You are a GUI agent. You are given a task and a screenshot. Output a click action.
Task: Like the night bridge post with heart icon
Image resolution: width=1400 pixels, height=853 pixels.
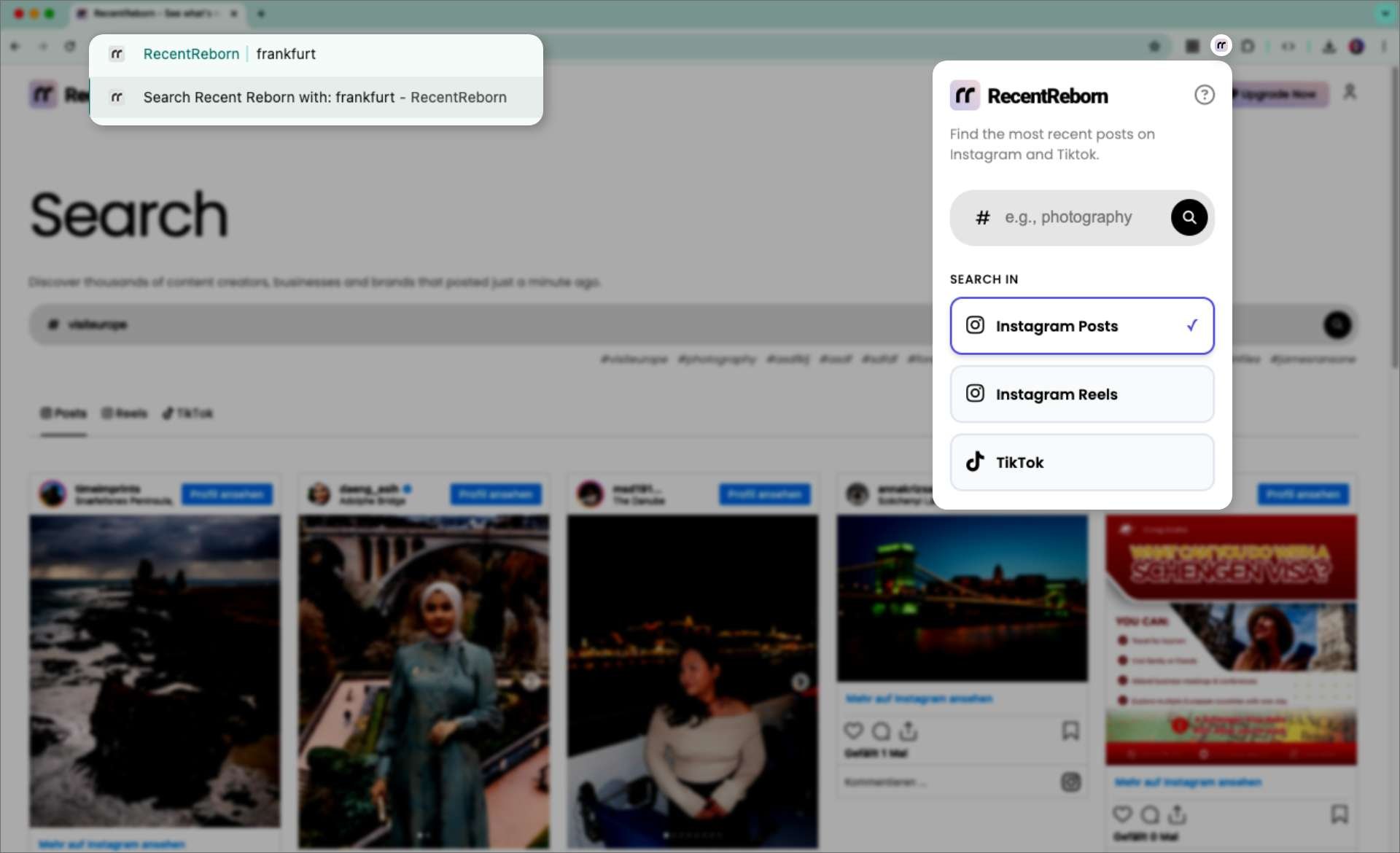coord(853,731)
